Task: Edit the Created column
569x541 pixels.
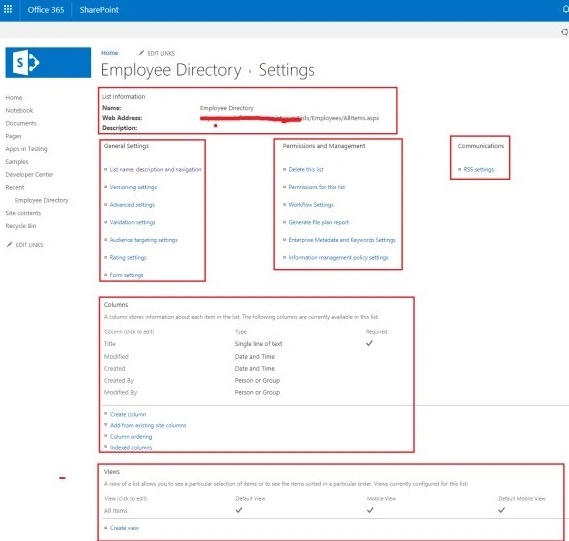Action: pyautogui.click(x=114, y=369)
